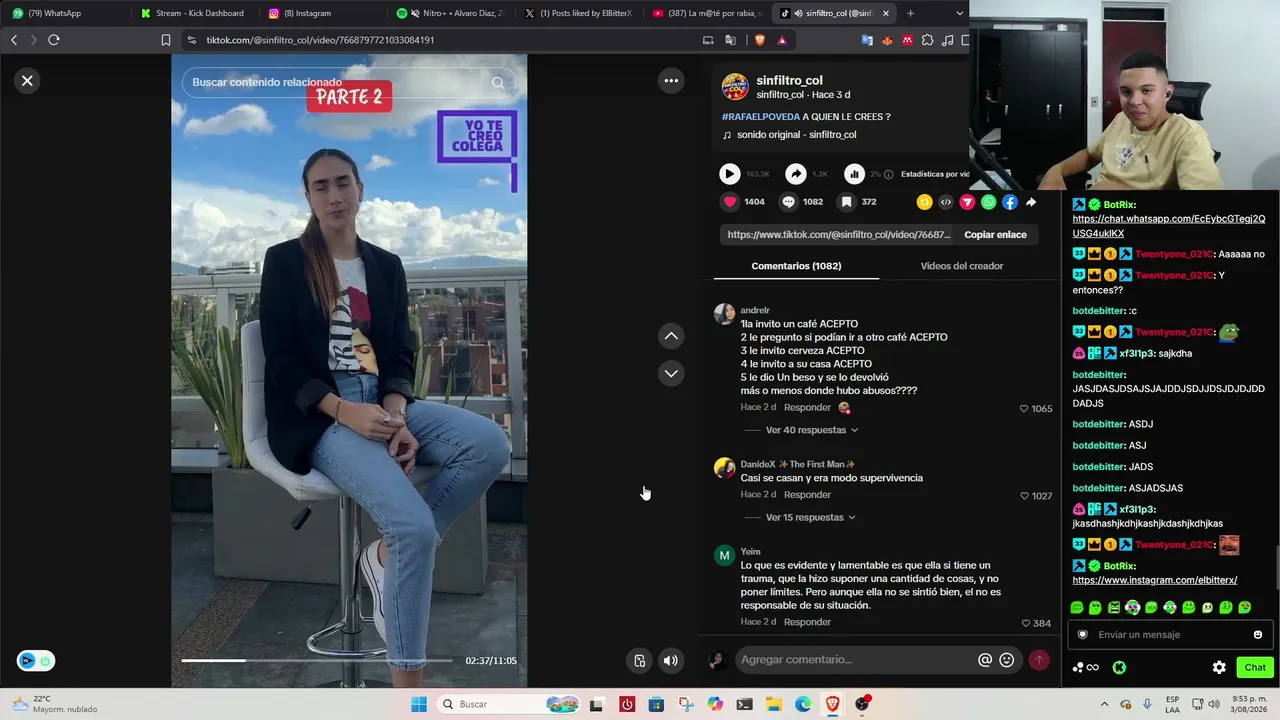Open the WhatsApp chat link in stream chat
The height and width of the screenshot is (720, 1280).
pos(1169,226)
